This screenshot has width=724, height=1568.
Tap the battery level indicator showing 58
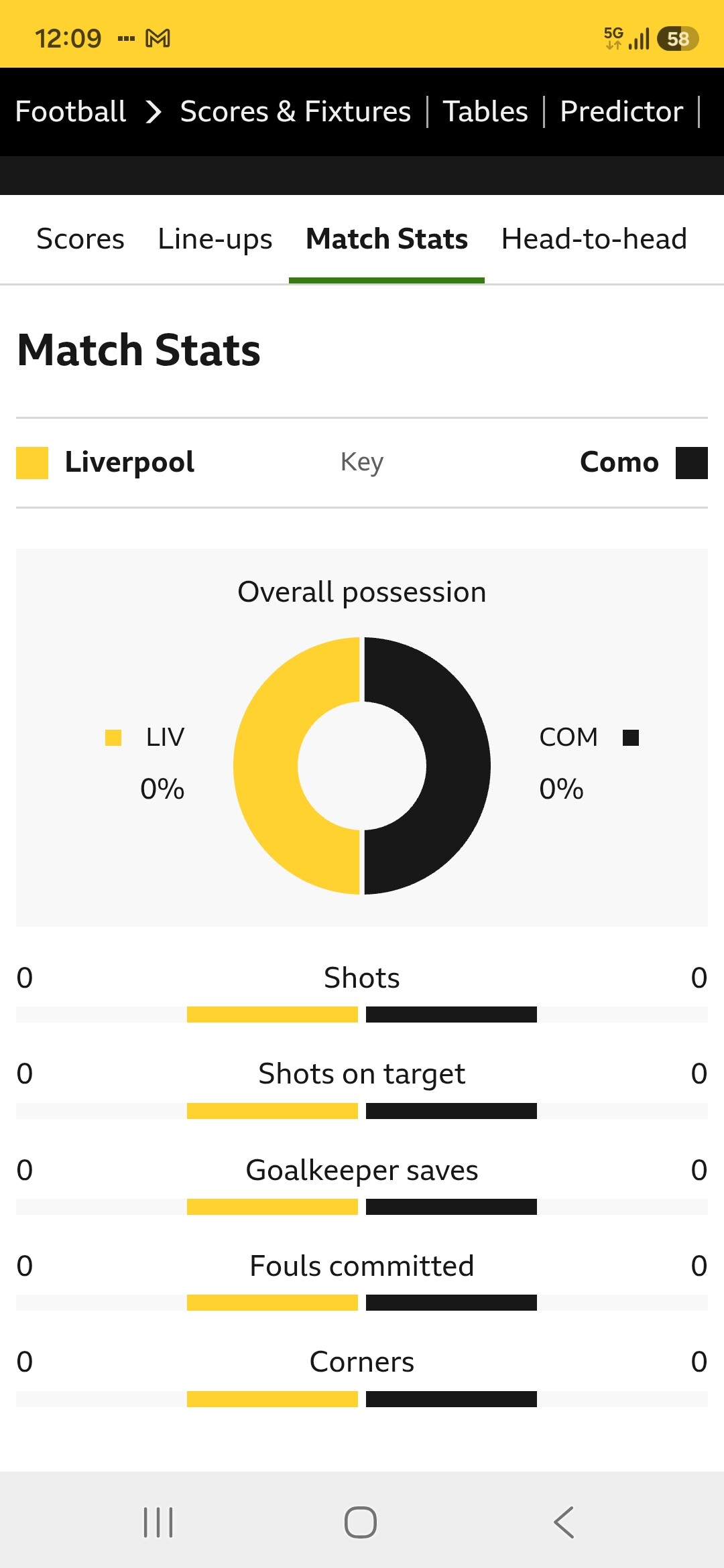678,39
